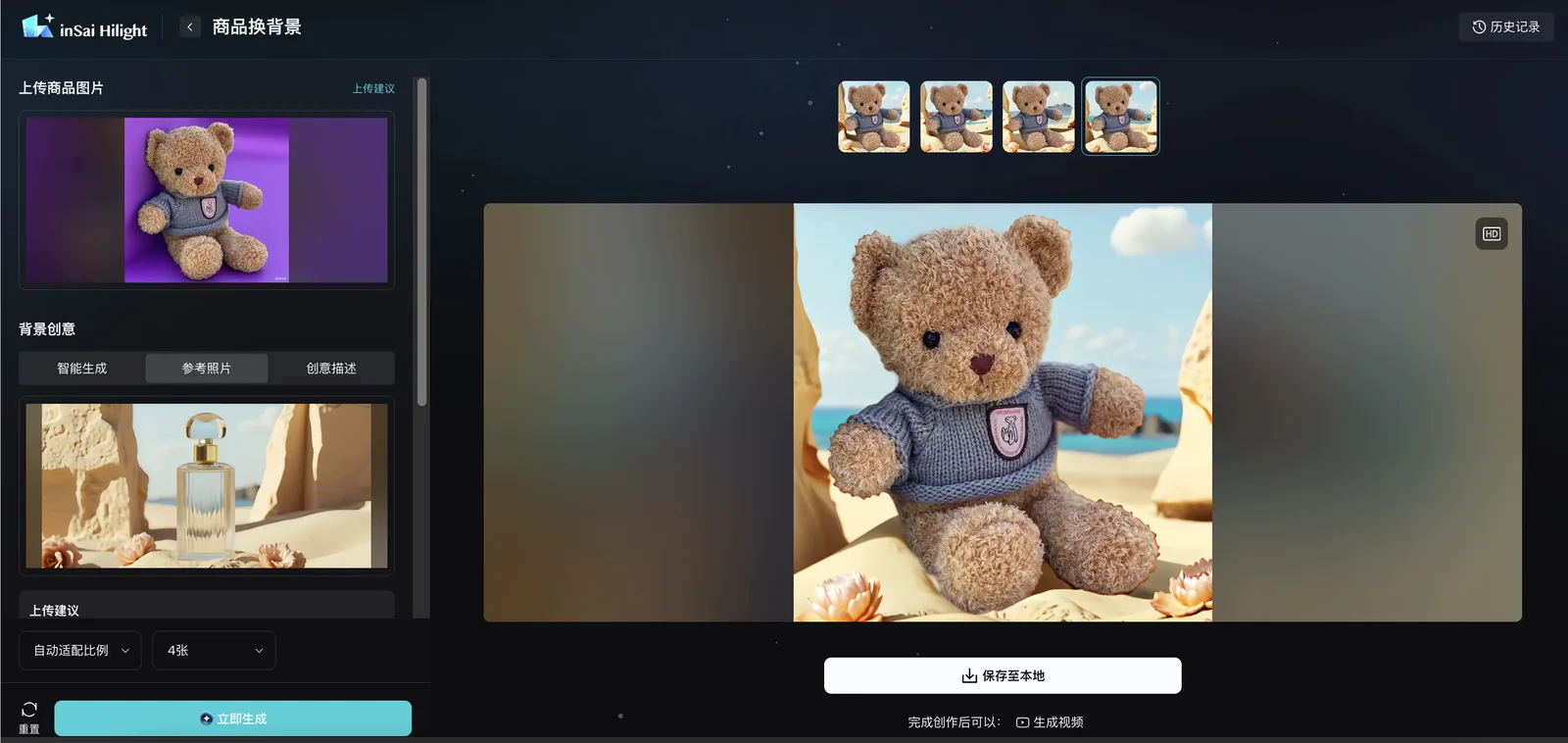
Task: Select the first generated bear thumbnail
Action: point(874,117)
